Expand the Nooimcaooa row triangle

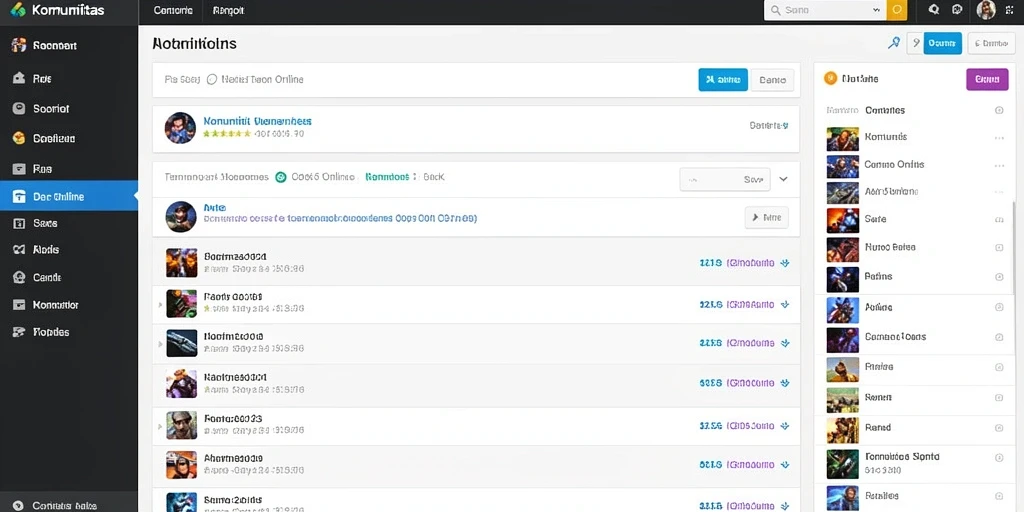[x=159, y=343]
